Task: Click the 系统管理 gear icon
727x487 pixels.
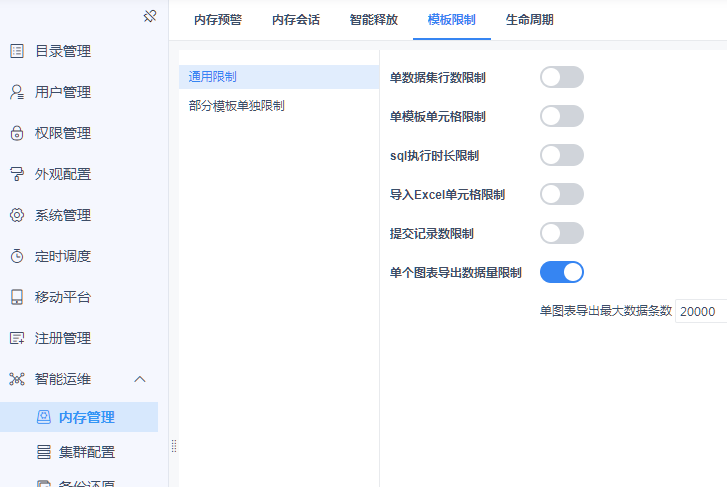Action: 17,215
